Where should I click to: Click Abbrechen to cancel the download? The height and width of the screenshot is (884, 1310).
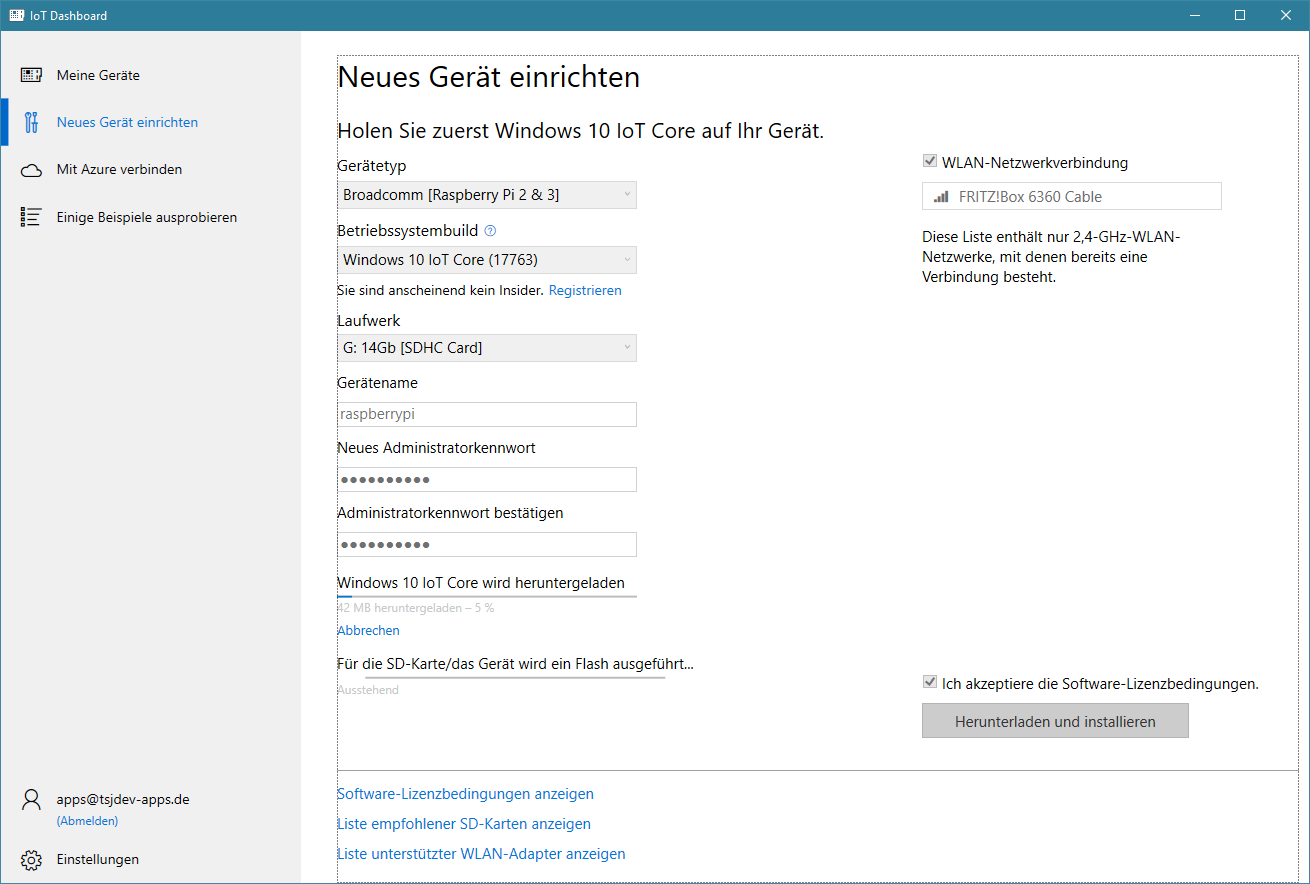(368, 631)
